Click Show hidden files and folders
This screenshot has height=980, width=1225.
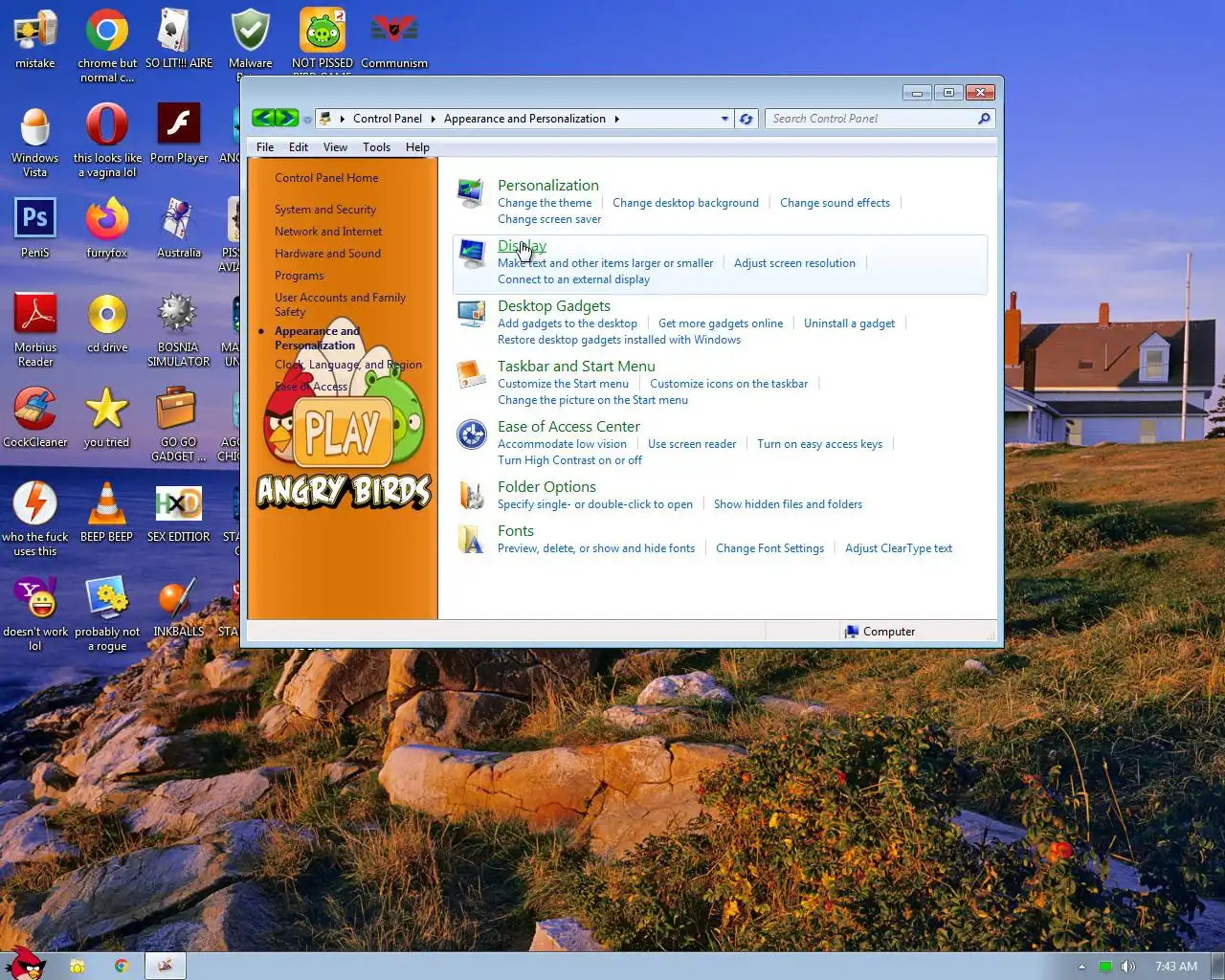(788, 504)
